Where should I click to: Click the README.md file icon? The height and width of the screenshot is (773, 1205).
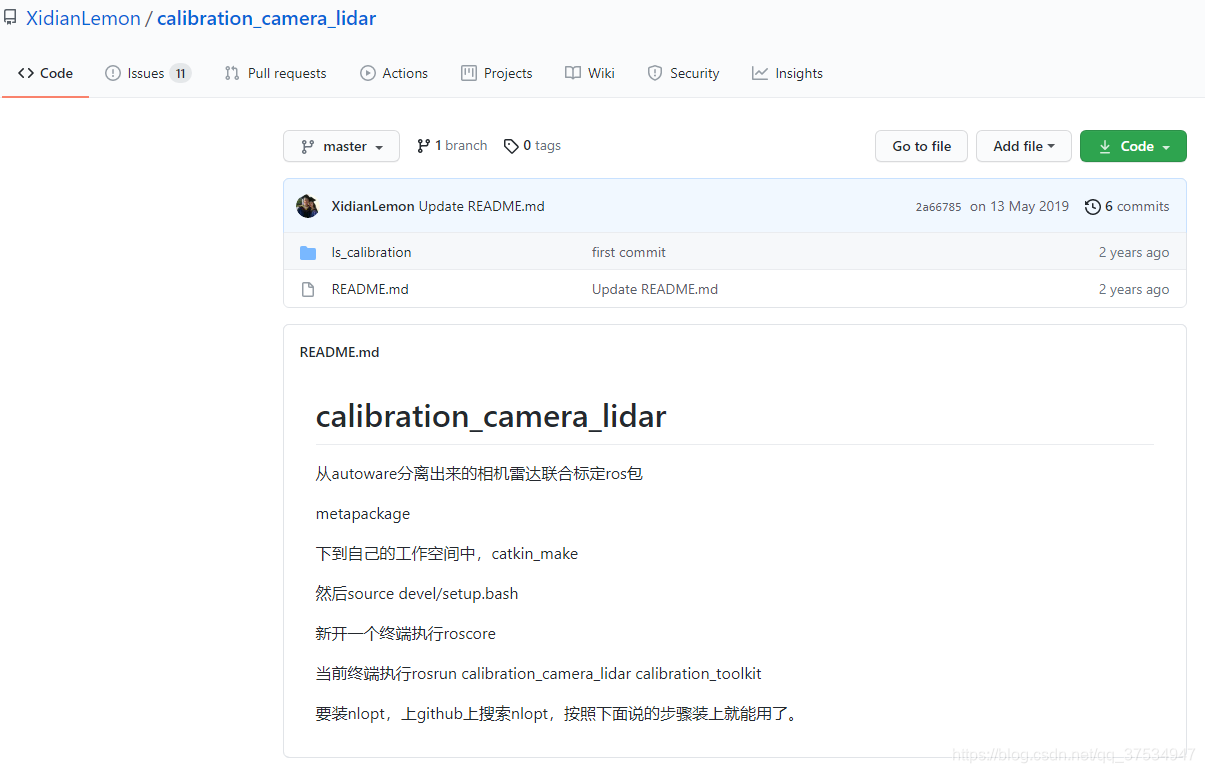[308, 289]
